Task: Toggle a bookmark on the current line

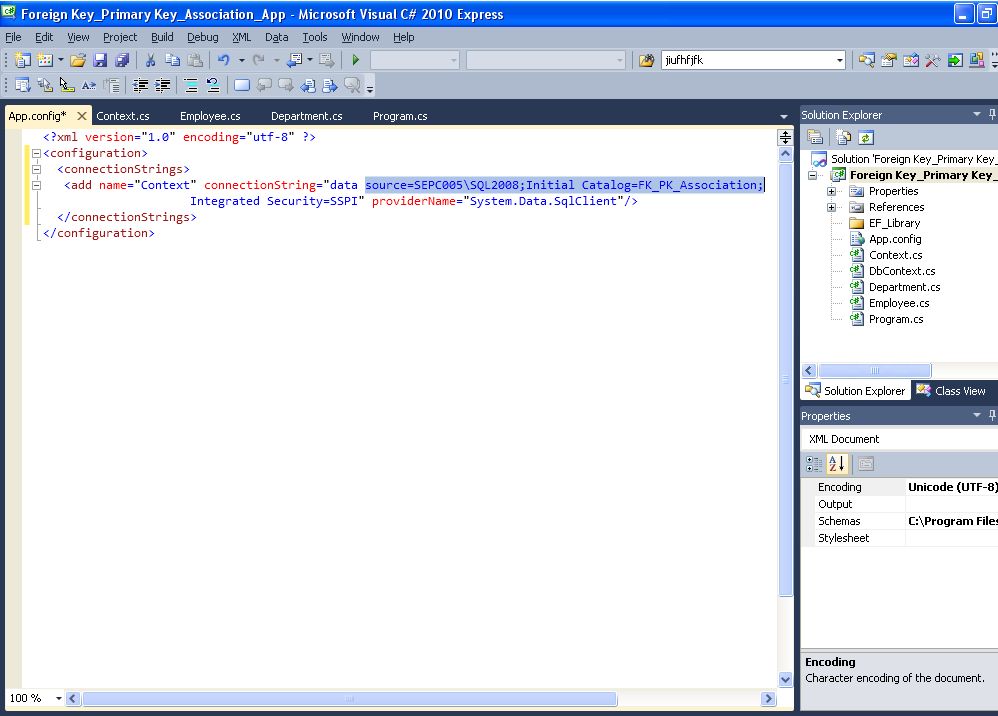Action: point(242,85)
